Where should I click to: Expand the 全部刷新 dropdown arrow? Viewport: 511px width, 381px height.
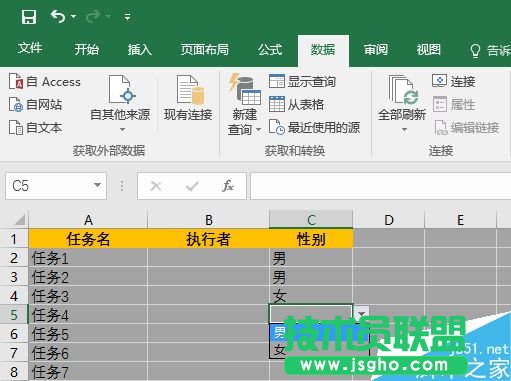(x=404, y=129)
